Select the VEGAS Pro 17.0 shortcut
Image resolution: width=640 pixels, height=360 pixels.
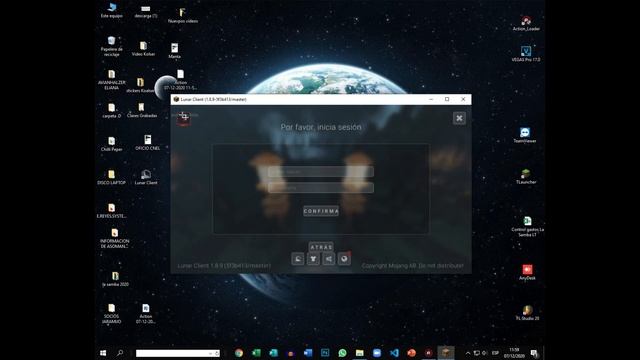(x=526, y=54)
